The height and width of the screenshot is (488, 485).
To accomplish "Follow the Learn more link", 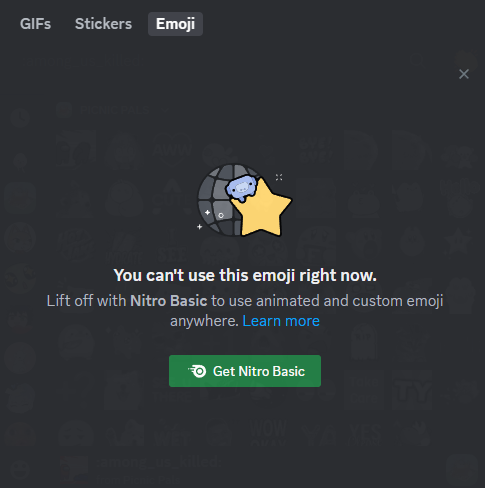I will pyautogui.click(x=281, y=321).
